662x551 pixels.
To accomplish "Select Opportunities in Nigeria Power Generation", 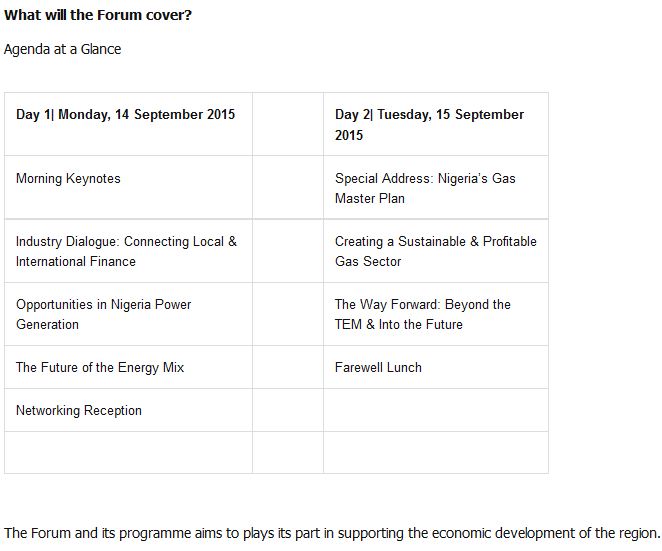I will pos(103,314).
